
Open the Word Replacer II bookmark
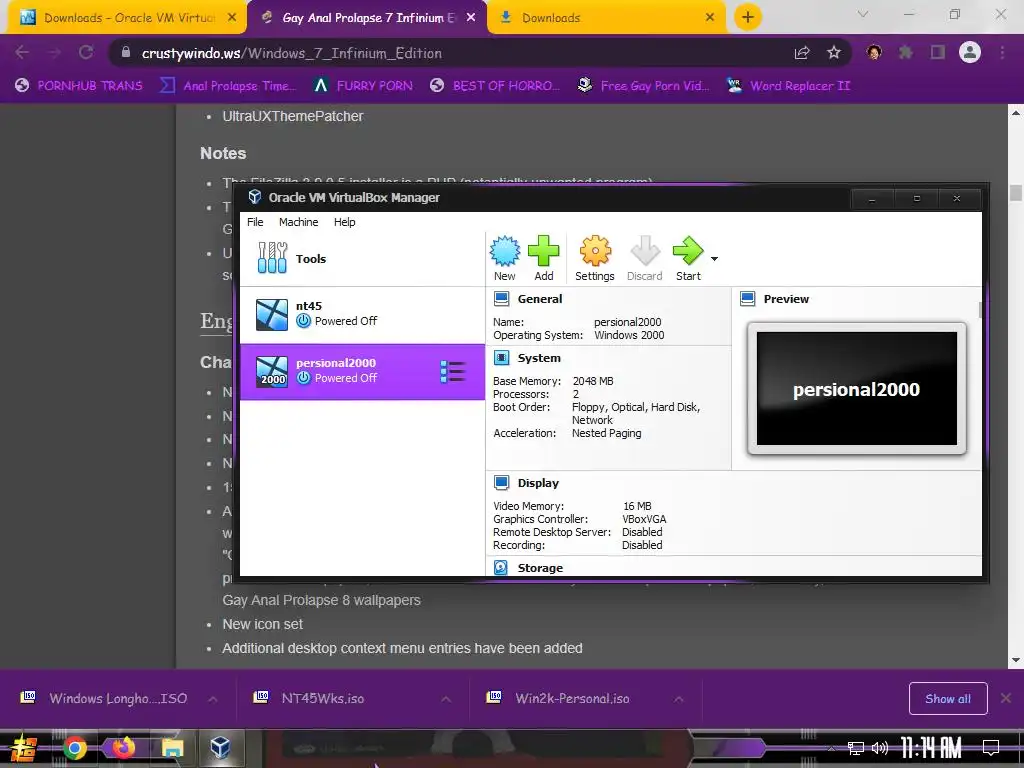[x=789, y=86]
